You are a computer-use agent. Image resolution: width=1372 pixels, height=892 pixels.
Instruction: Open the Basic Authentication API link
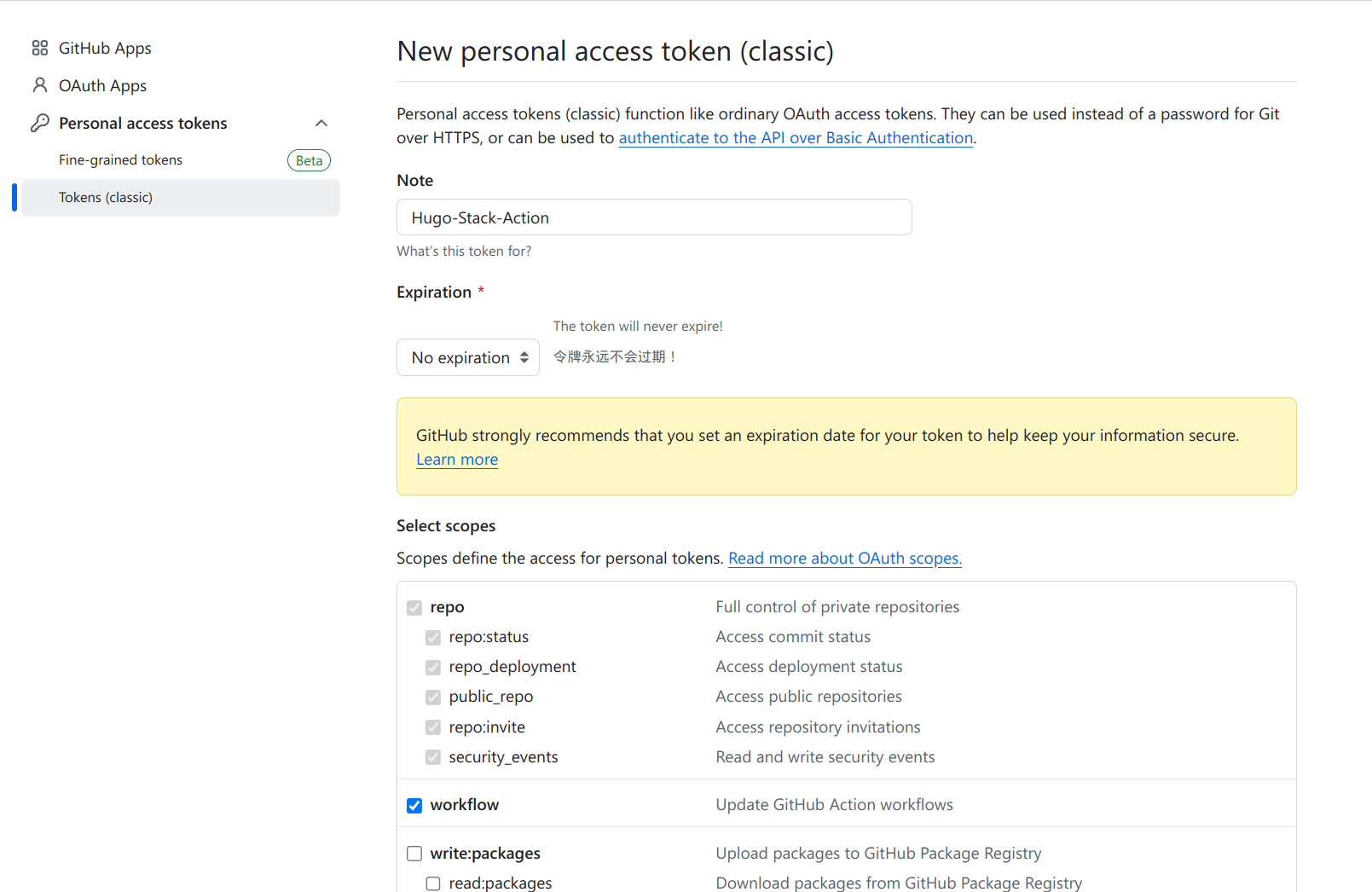[x=796, y=138]
